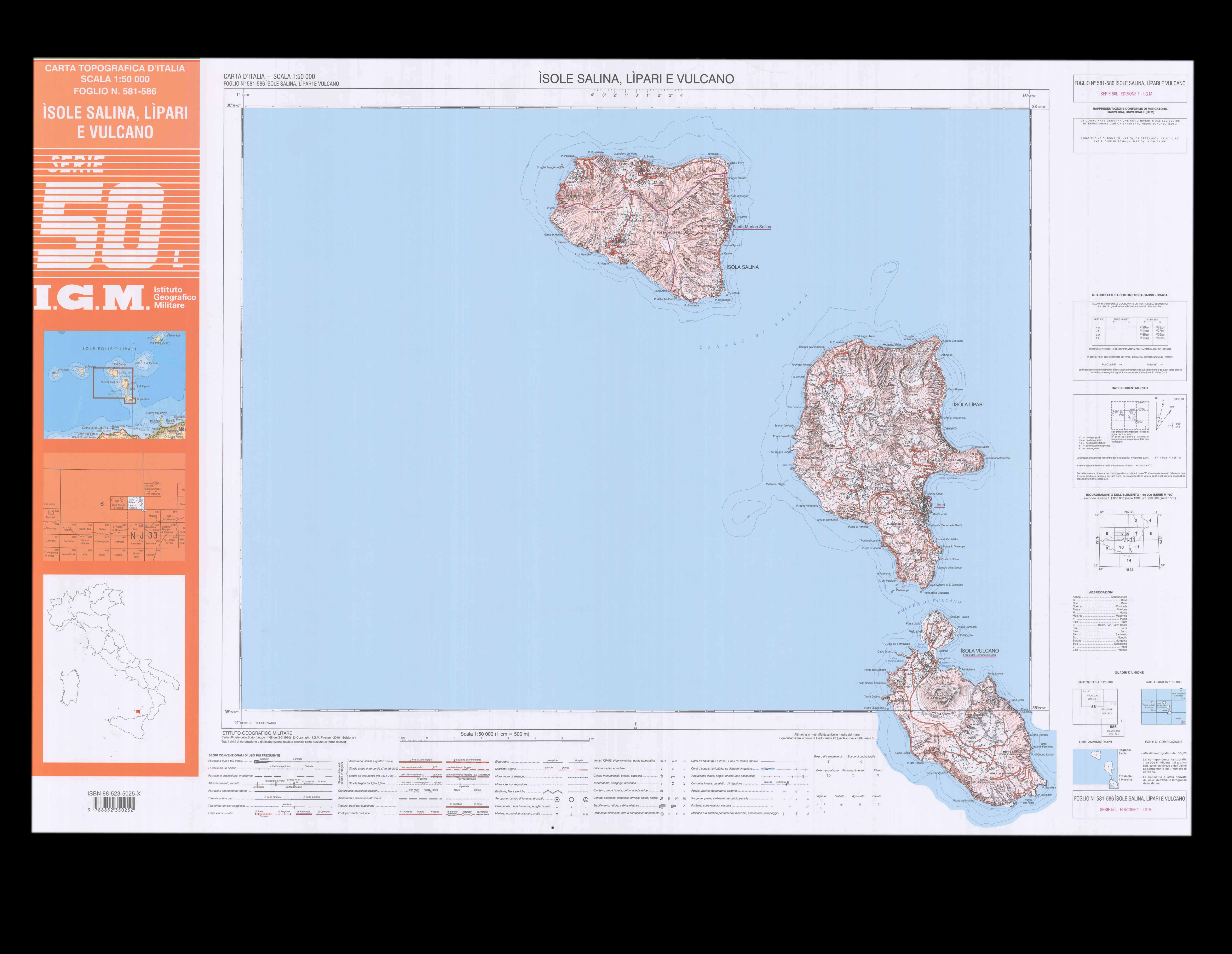
Task: Click the idroscalo anchor symbol in the legend
Action: point(585,800)
